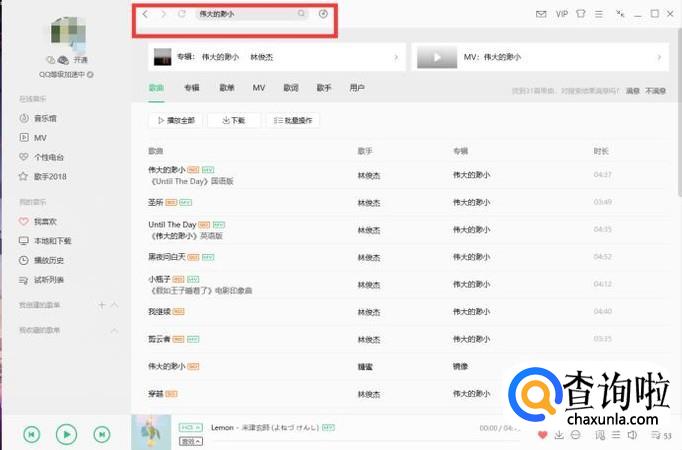
Task: Open the album card 伟大的渺小 chevron
Action: pyautogui.click(x=396, y=57)
